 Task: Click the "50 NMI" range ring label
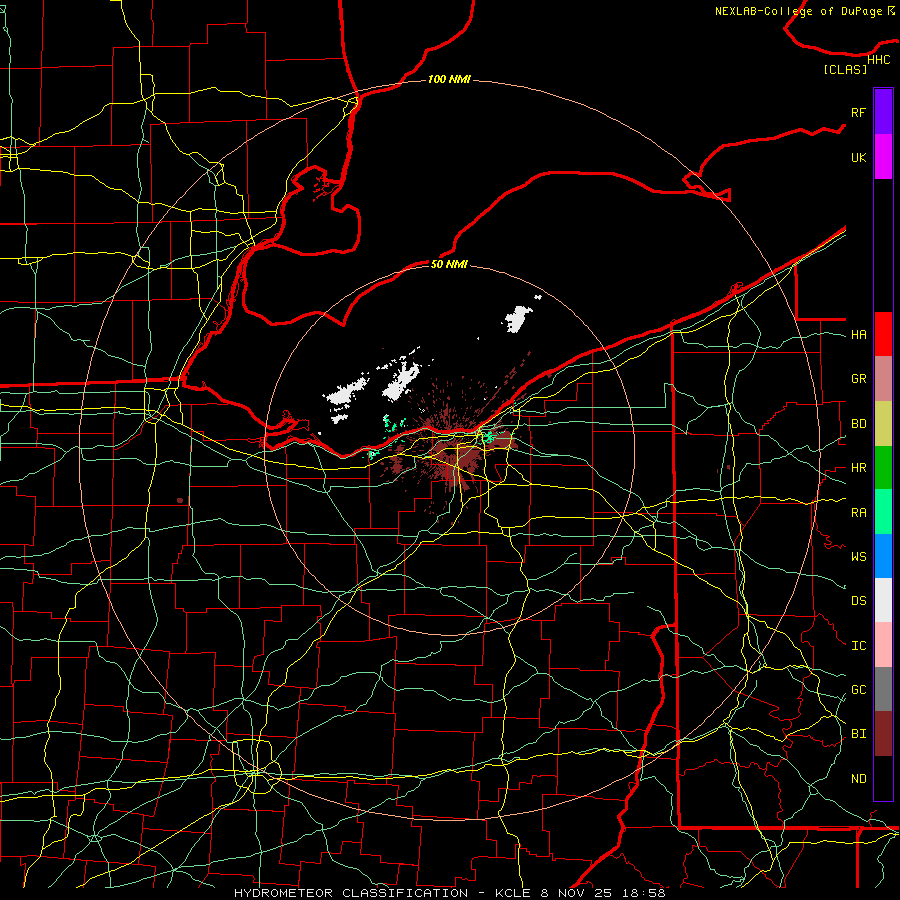point(449,264)
